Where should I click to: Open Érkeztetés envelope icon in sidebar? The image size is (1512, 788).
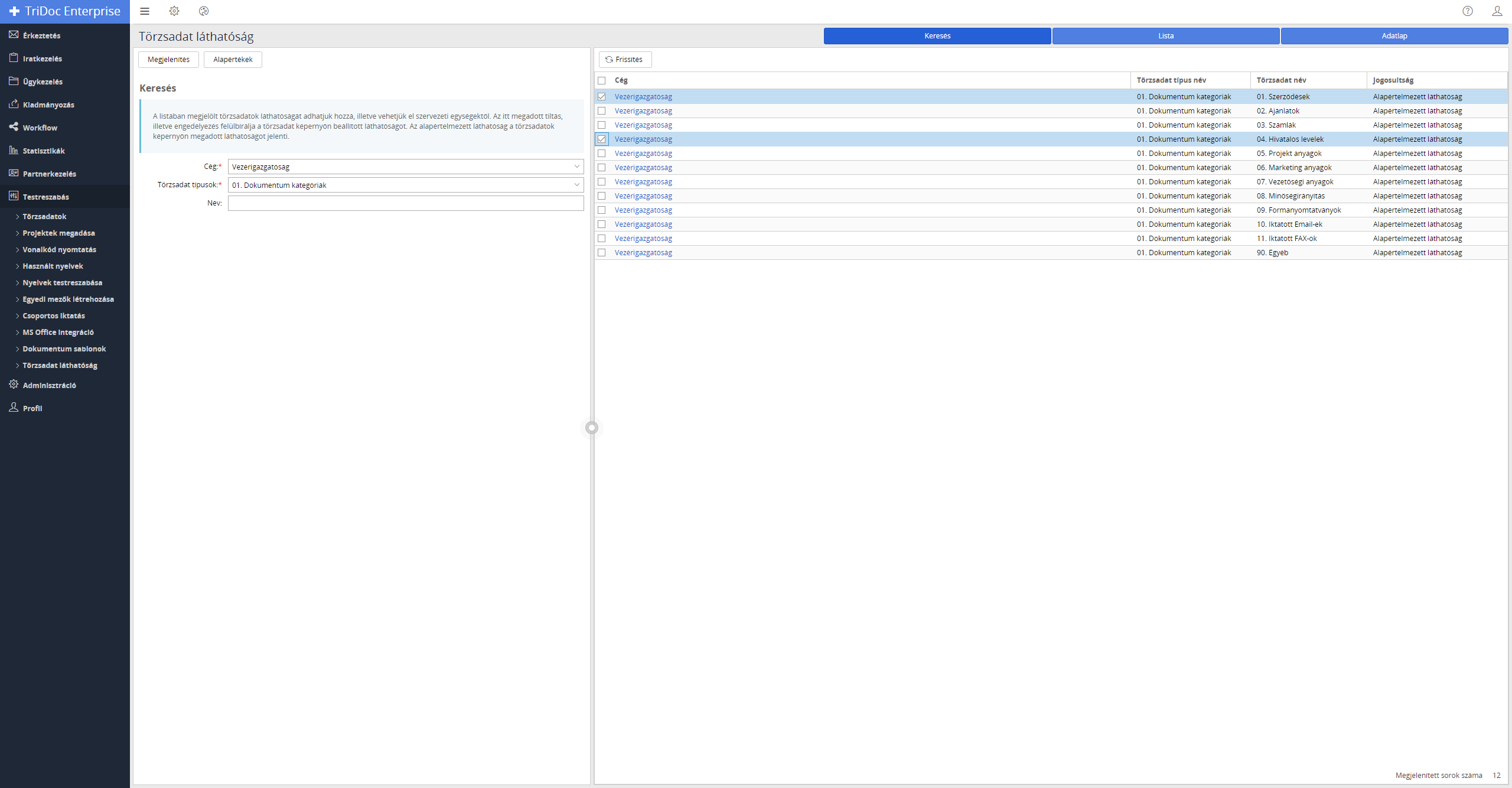(14, 35)
